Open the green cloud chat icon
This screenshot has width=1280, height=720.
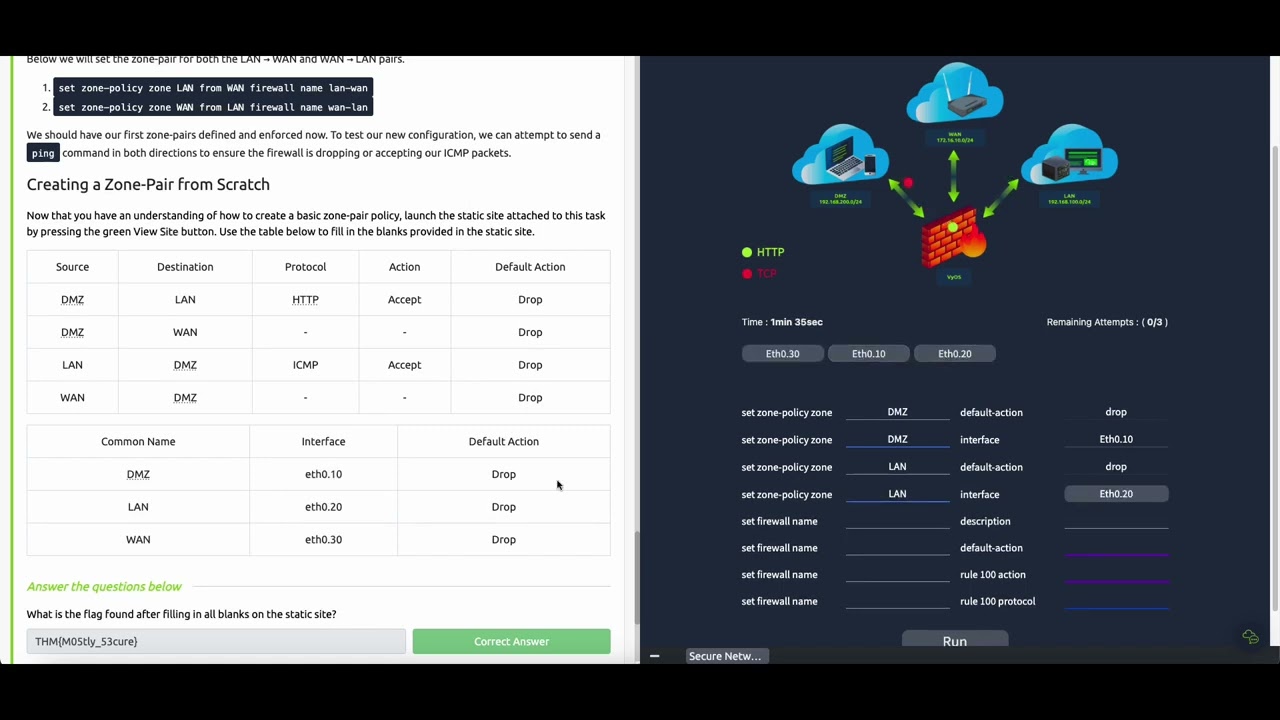click(x=1250, y=637)
